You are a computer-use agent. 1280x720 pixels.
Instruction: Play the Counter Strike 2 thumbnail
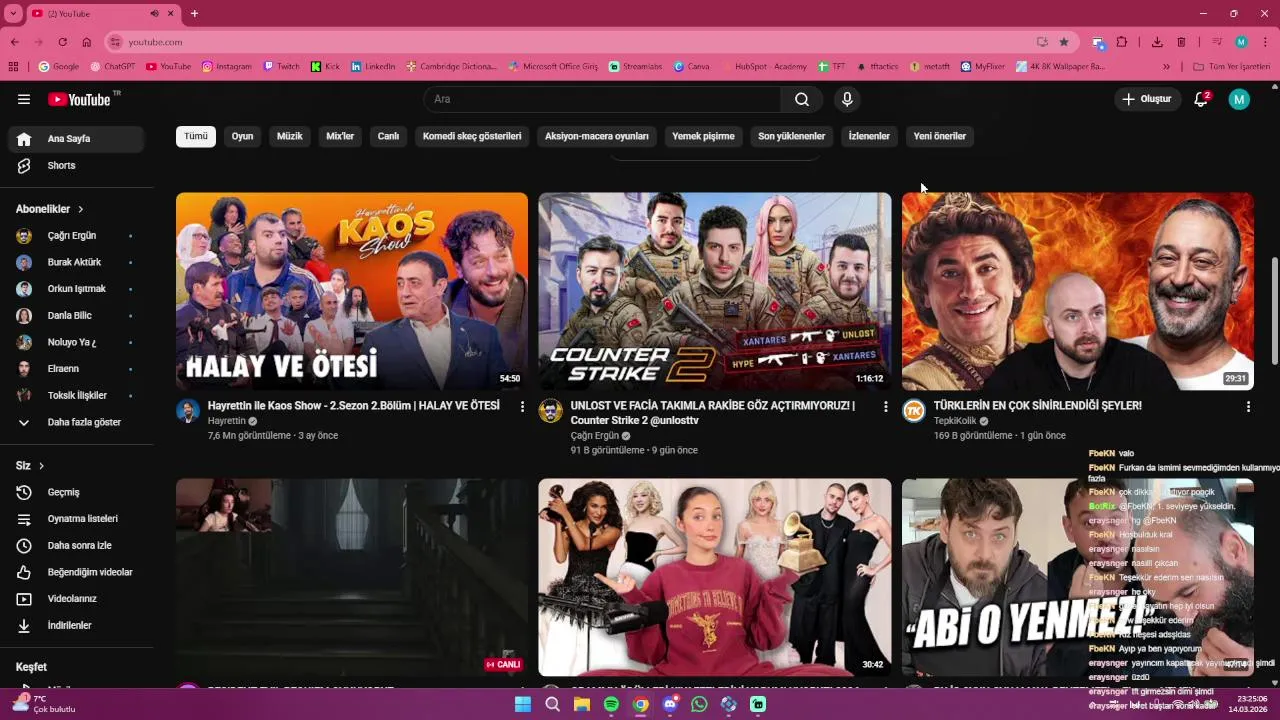715,291
